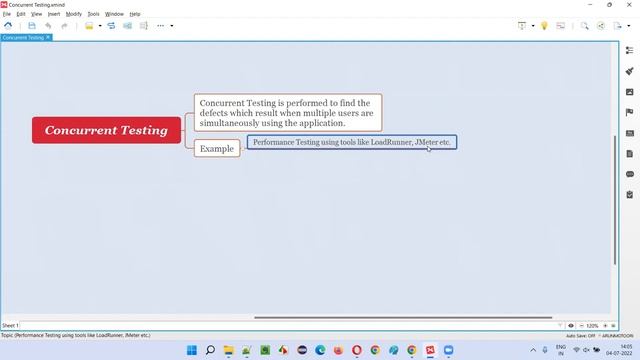The image size is (640, 360).
Task: Open the Tools menu
Action: tap(93, 14)
